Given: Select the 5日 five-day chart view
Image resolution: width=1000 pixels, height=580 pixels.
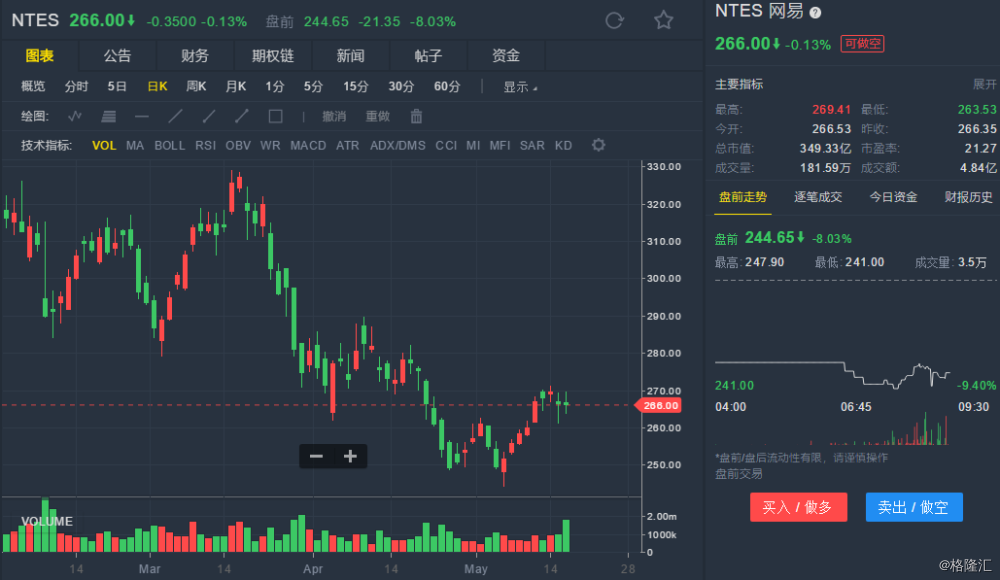Looking at the screenshot, I should coord(117,87).
